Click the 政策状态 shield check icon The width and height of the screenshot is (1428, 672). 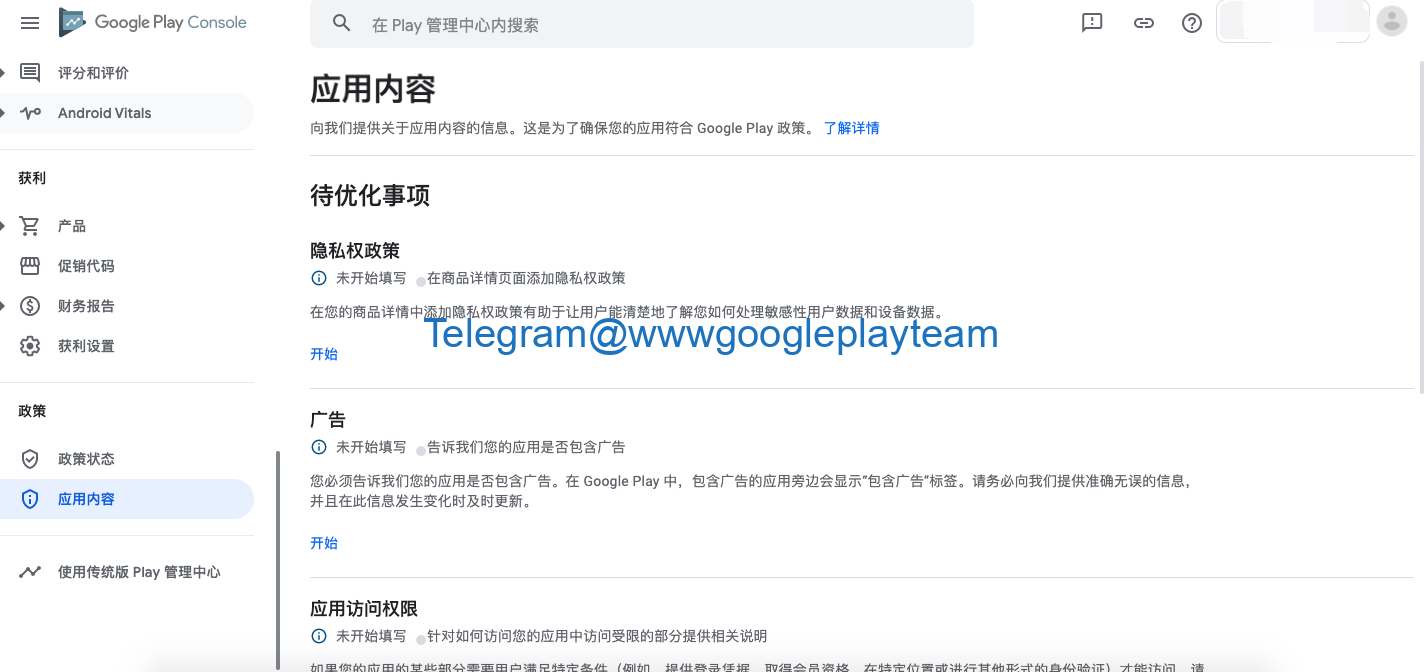click(30, 459)
